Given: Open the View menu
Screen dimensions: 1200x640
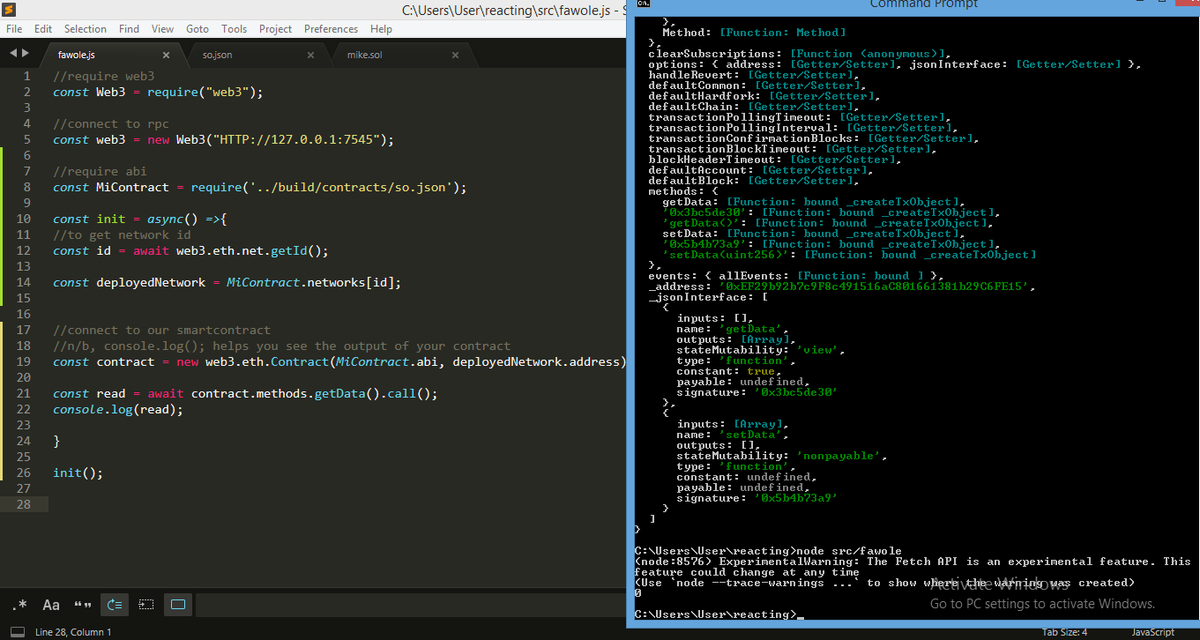Looking at the screenshot, I should pyautogui.click(x=162, y=29).
